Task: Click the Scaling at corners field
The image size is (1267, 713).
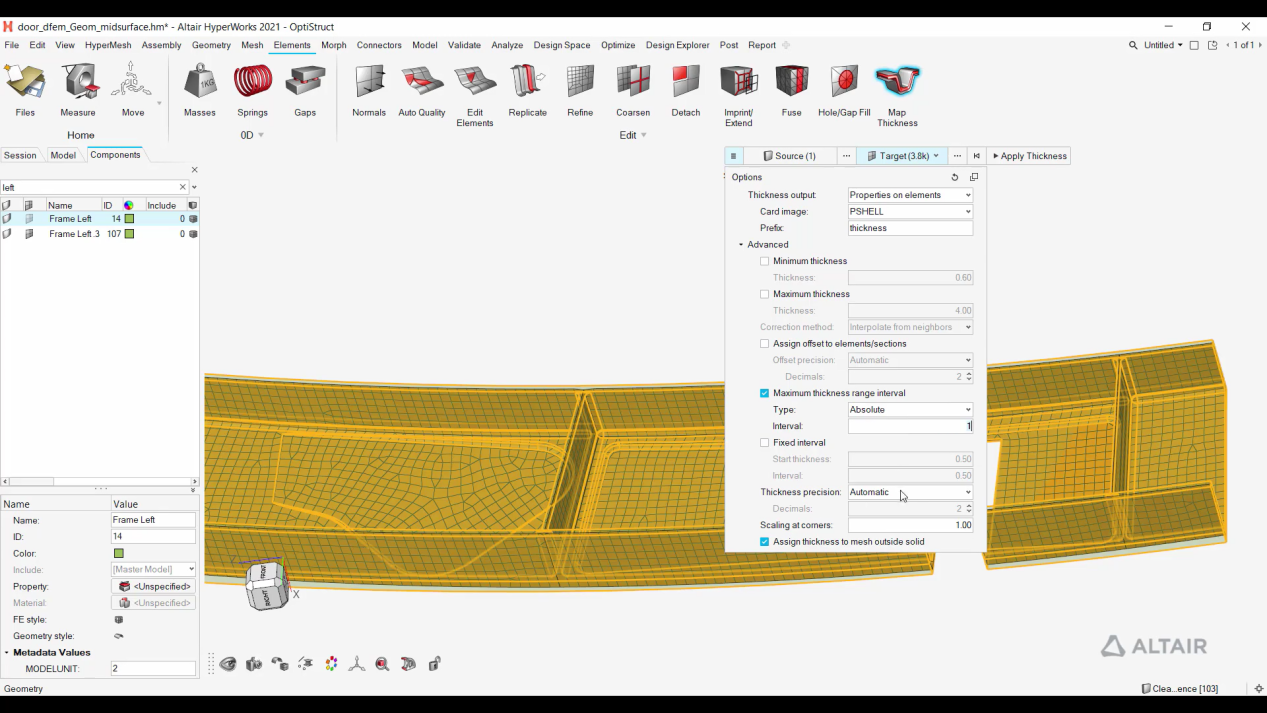Action: coord(910,525)
